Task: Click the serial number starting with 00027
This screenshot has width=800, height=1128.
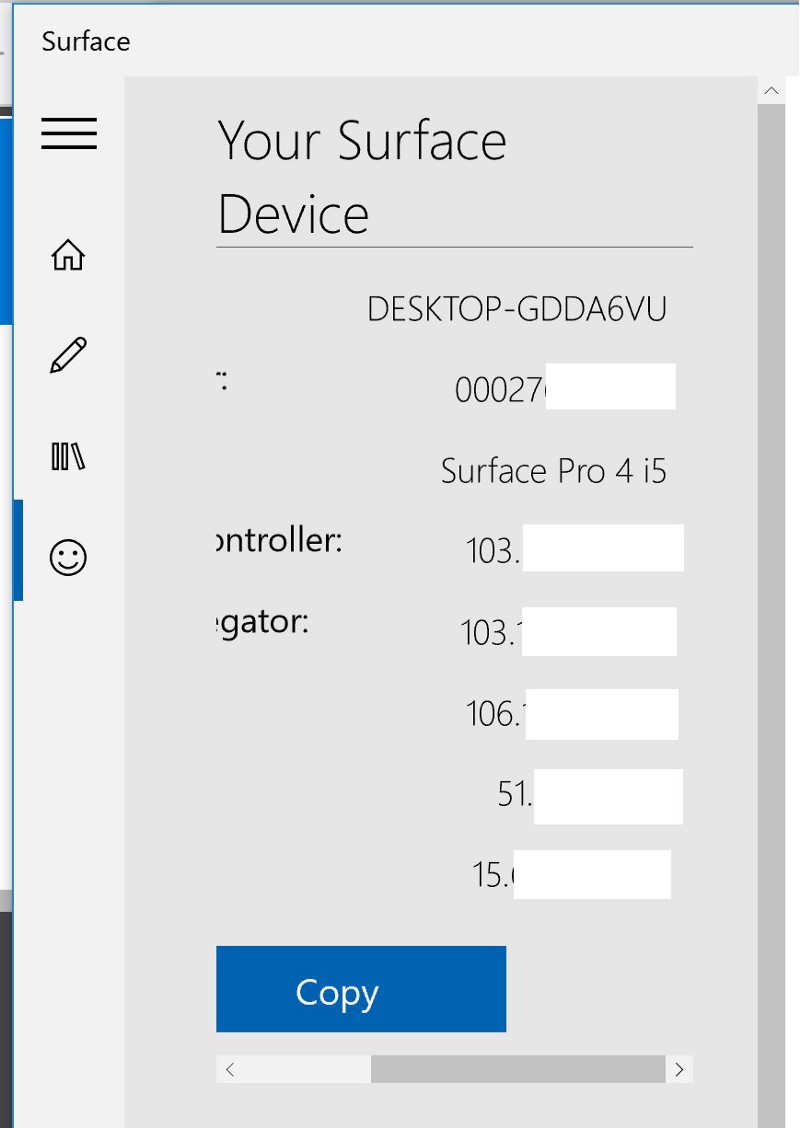Action: click(x=500, y=390)
